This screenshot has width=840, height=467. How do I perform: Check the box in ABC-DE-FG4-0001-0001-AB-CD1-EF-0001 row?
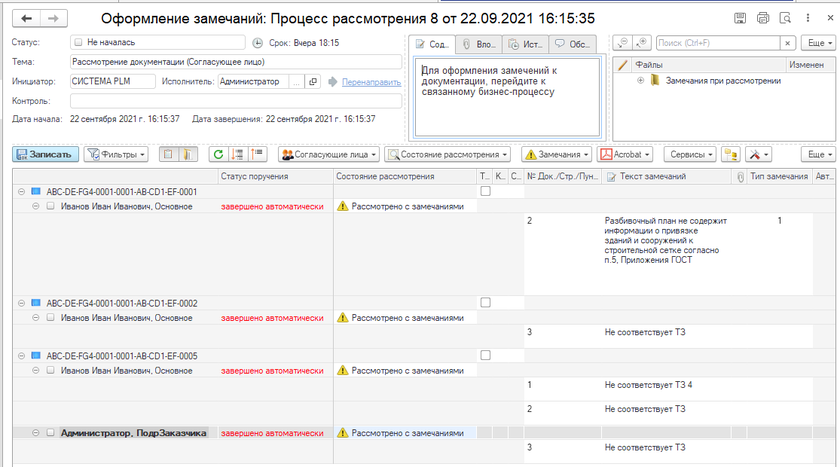485,191
